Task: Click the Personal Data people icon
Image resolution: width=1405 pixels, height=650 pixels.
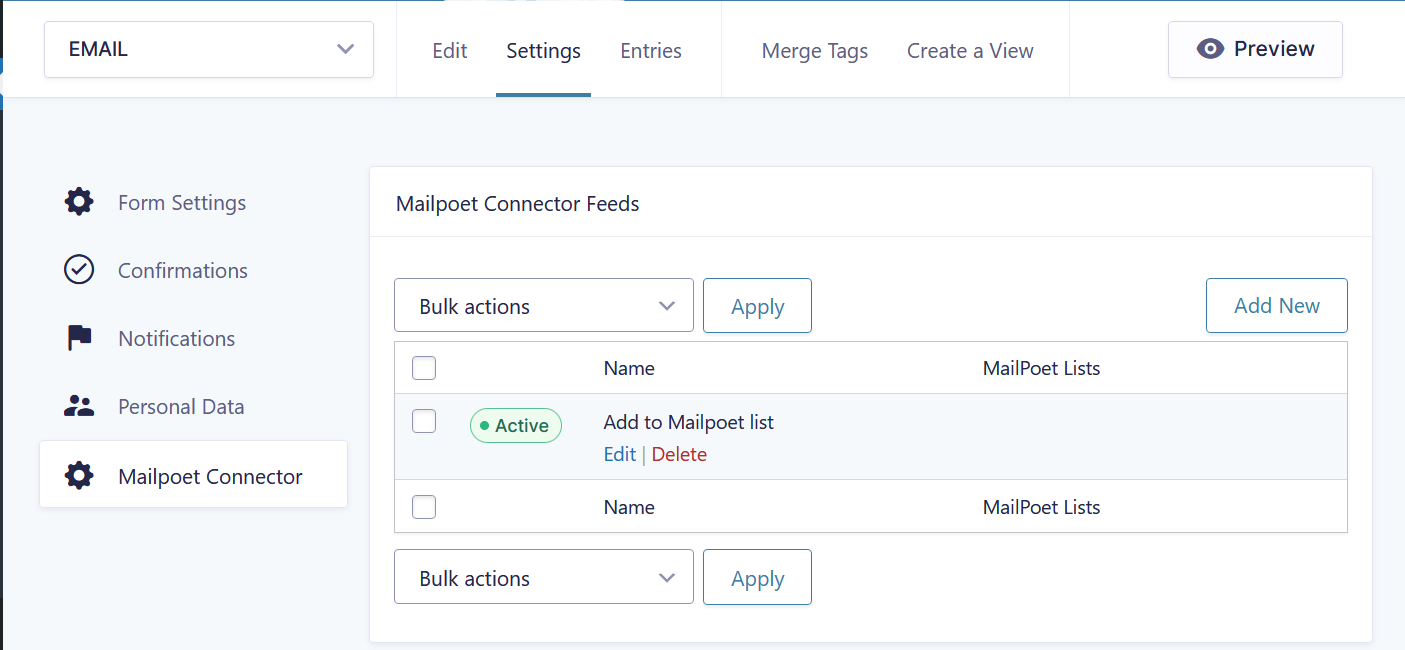Action: click(x=78, y=406)
